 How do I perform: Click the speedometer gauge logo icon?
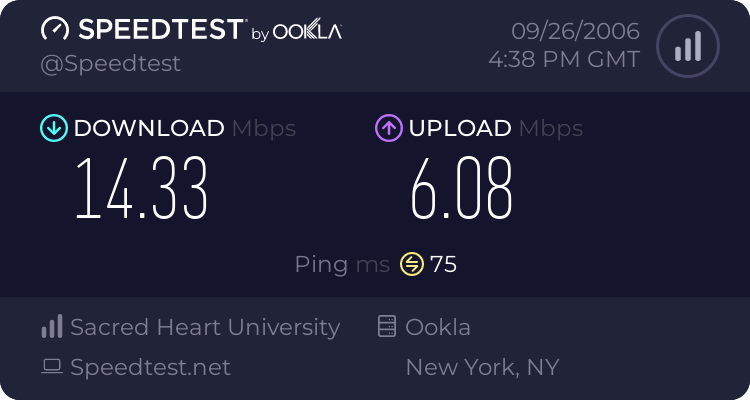(55, 29)
